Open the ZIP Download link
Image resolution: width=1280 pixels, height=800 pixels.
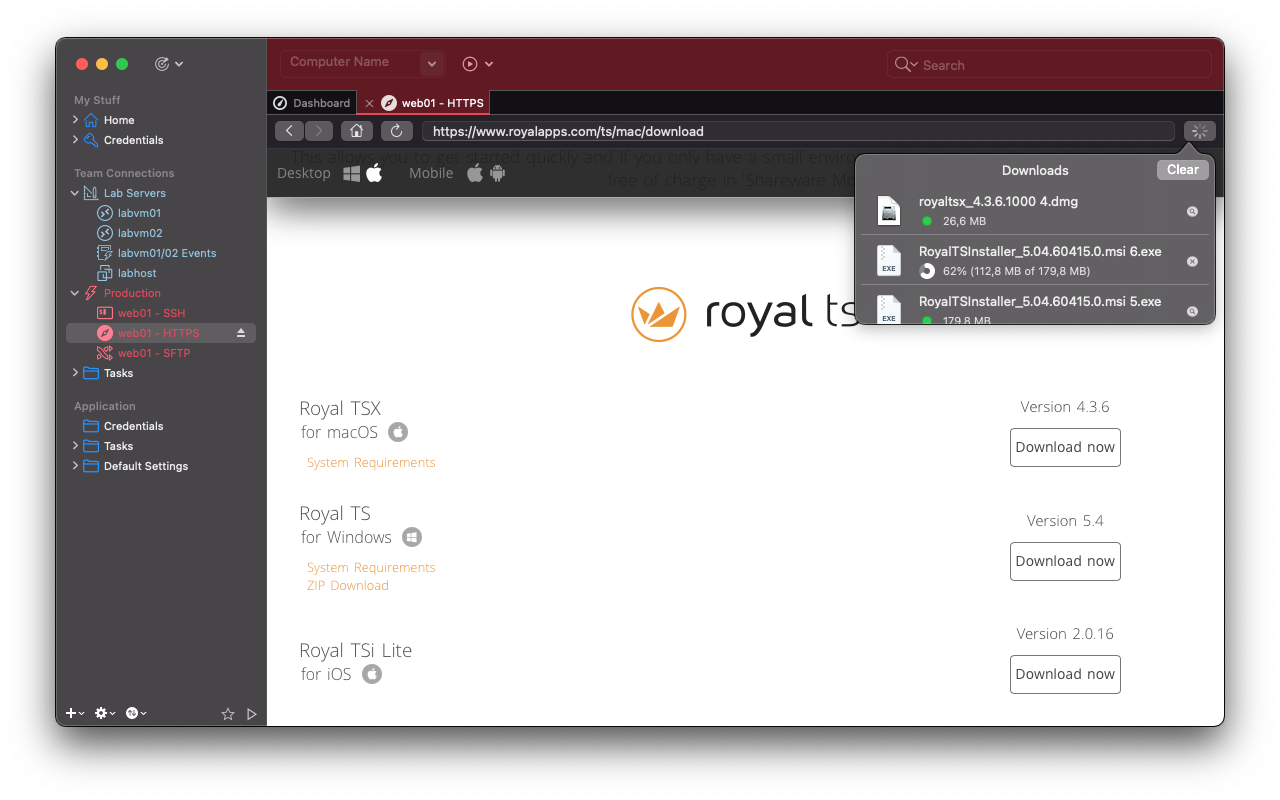(x=347, y=586)
